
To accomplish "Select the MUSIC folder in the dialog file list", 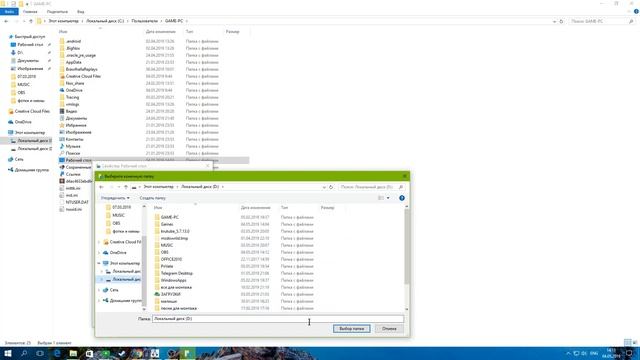I will (167, 245).
